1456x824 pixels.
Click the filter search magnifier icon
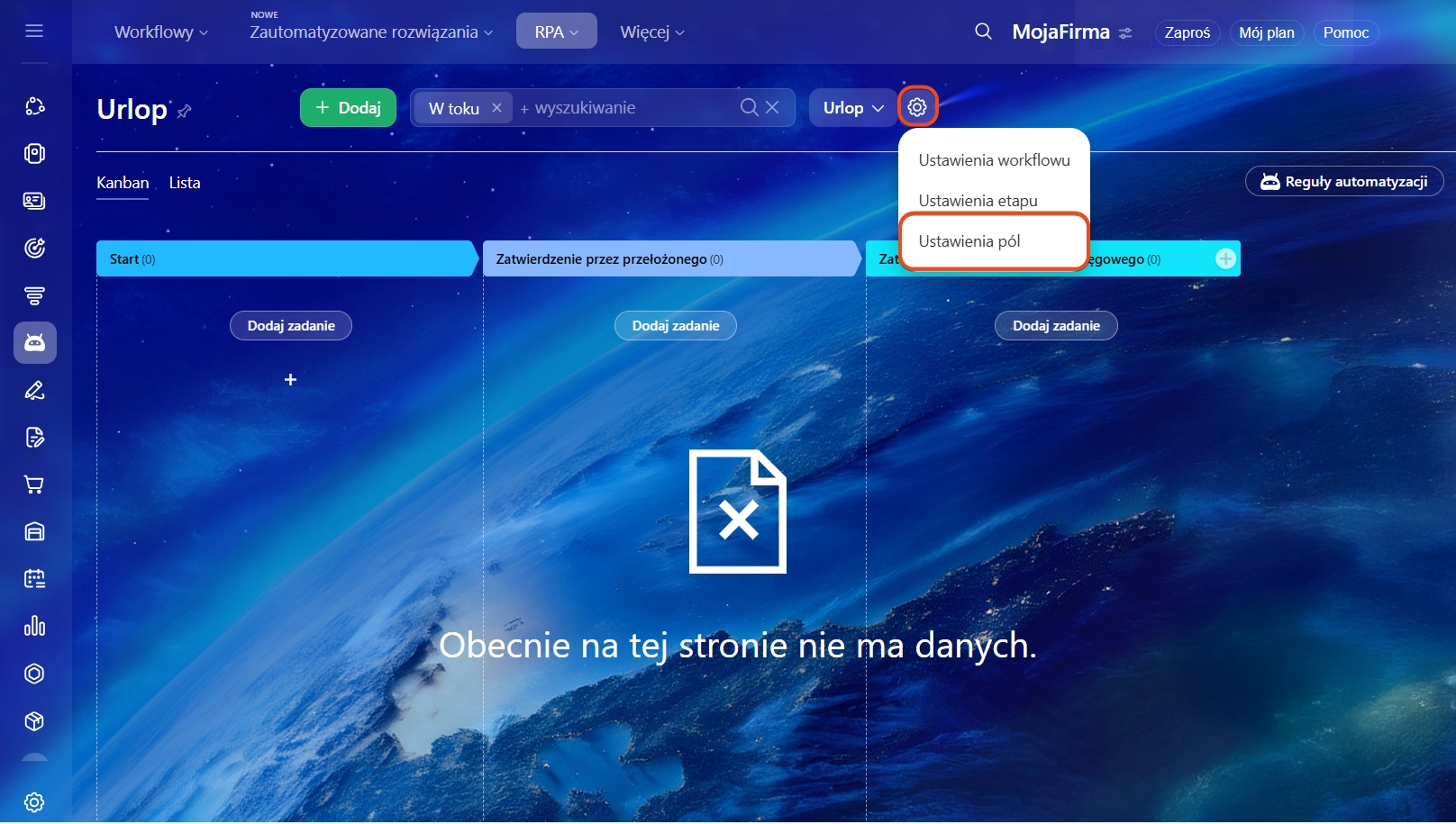click(x=749, y=107)
